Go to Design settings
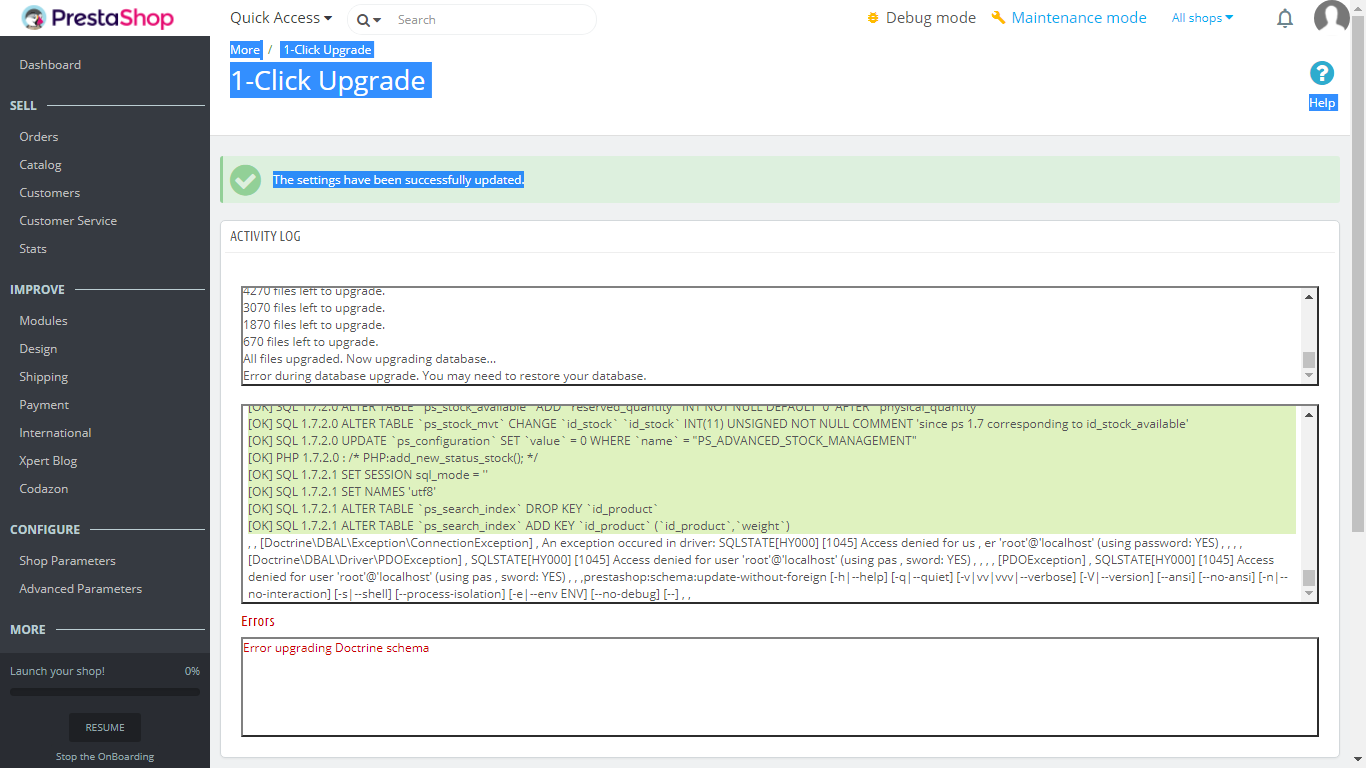1366x768 pixels. [x=38, y=349]
